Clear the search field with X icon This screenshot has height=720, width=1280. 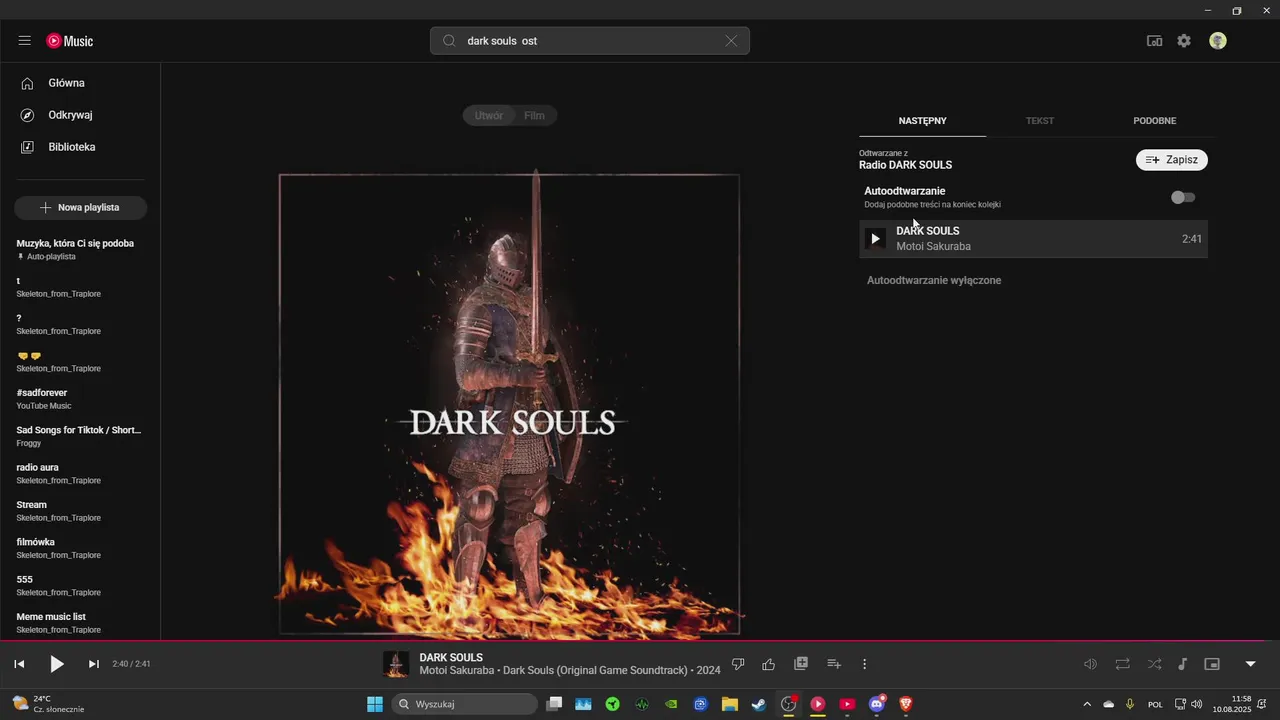pos(731,41)
